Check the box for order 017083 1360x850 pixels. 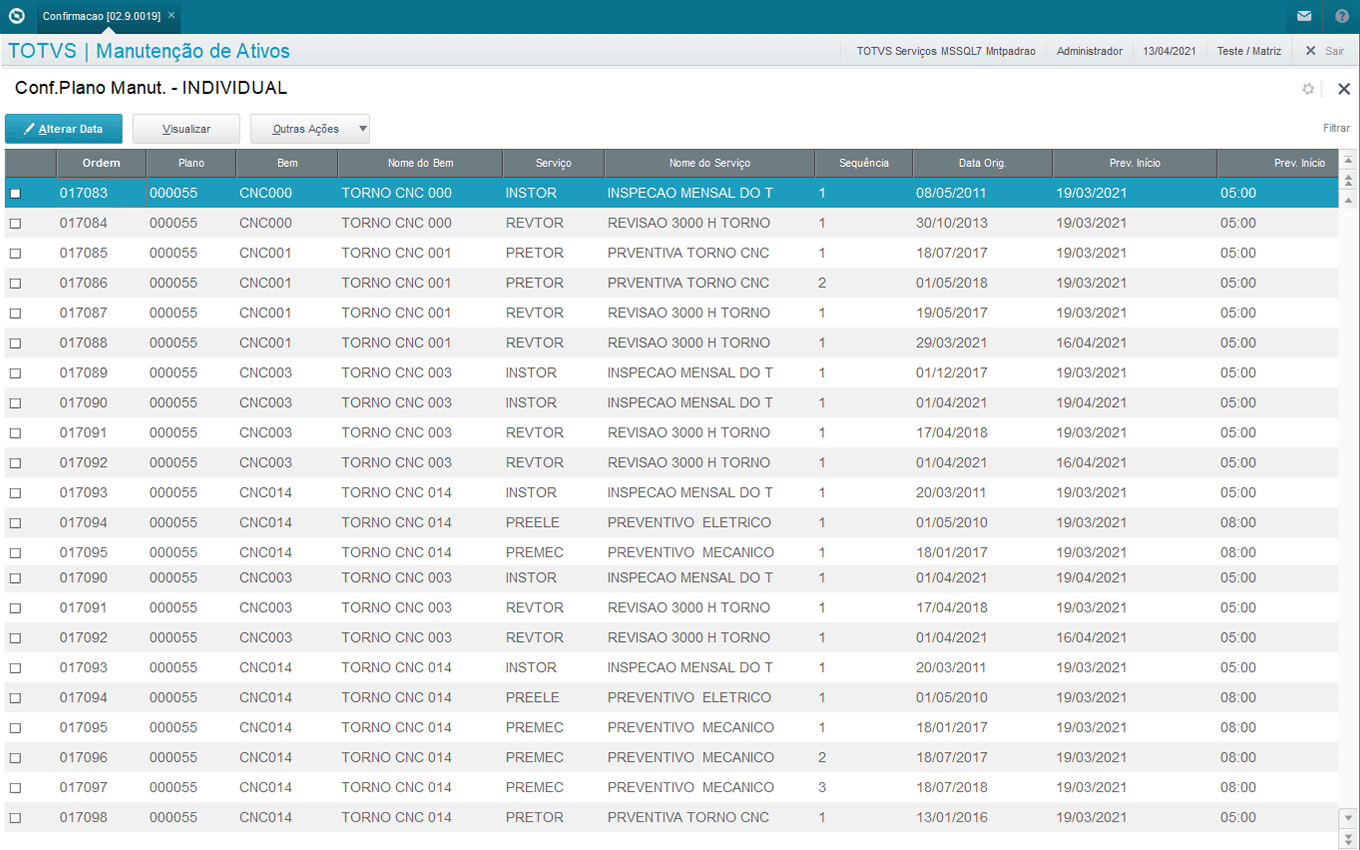(x=15, y=193)
